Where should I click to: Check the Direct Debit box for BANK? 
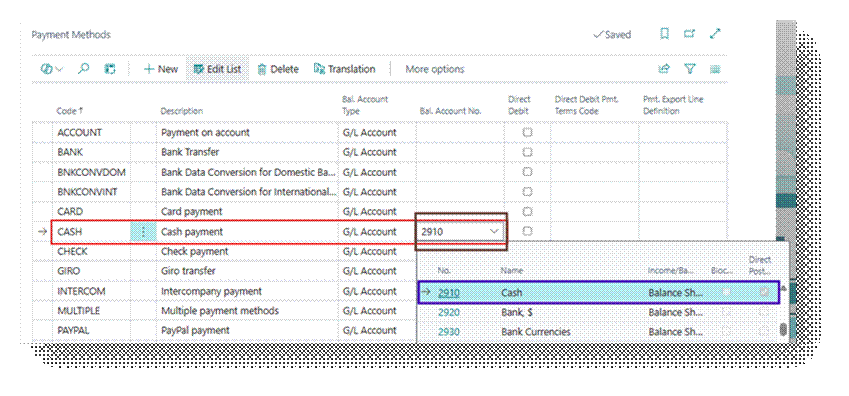coord(527,152)
